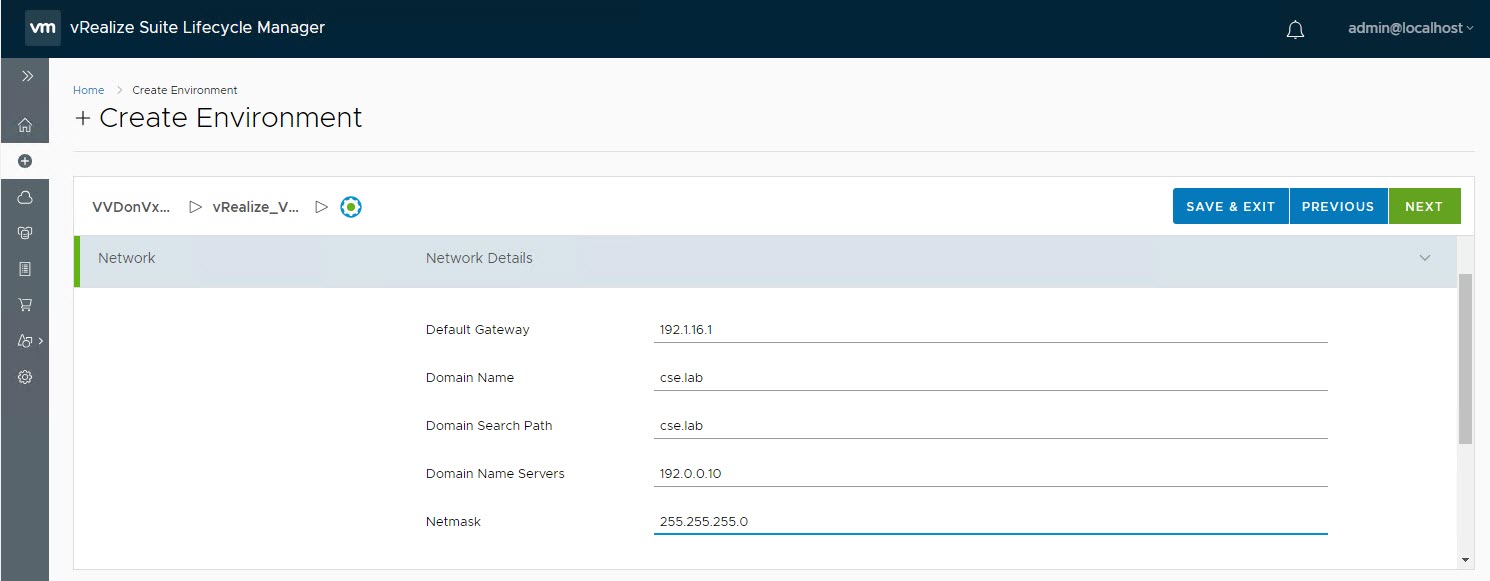
Task: Click the Create Environment plus icon in sidebar
Action: [25, 161]
